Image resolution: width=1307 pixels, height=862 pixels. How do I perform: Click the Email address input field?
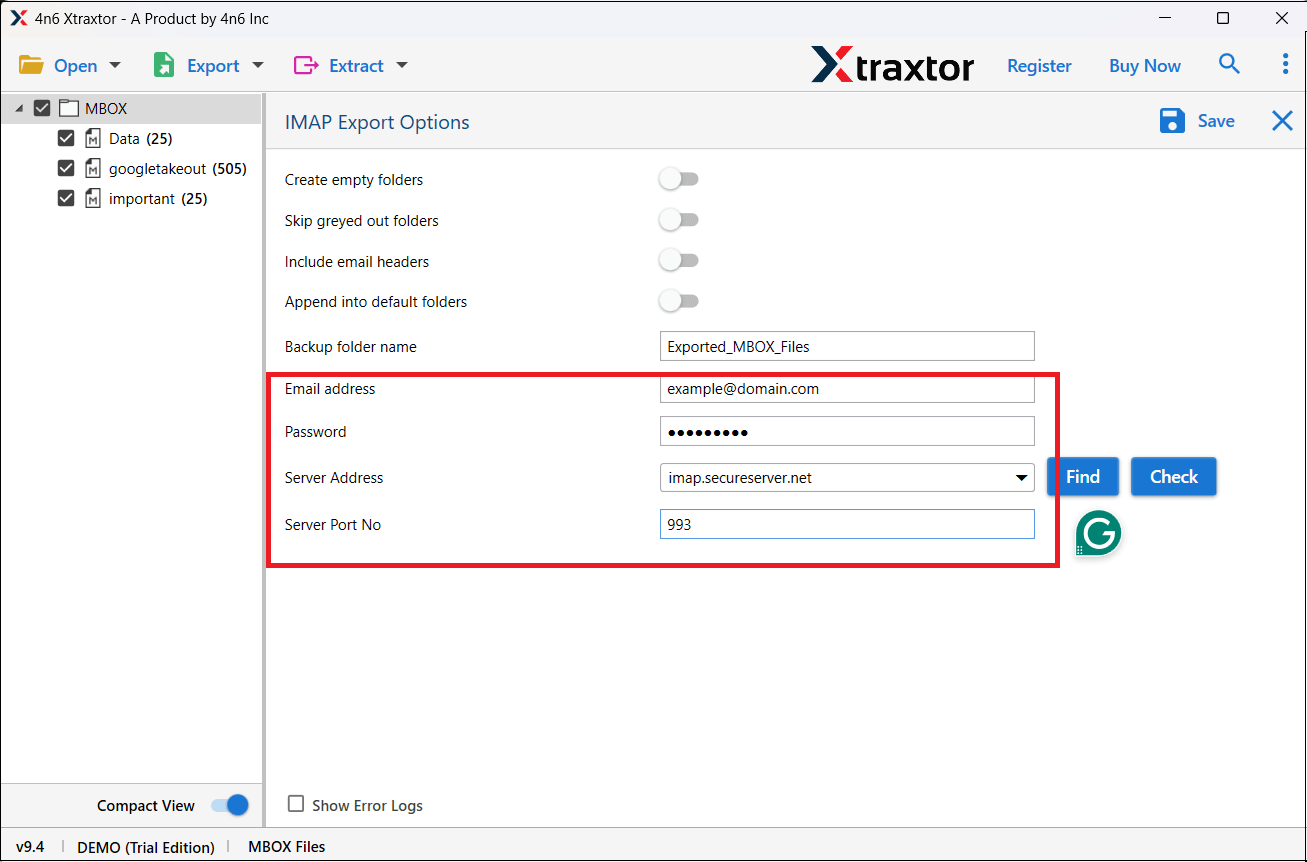click(847, 389)
